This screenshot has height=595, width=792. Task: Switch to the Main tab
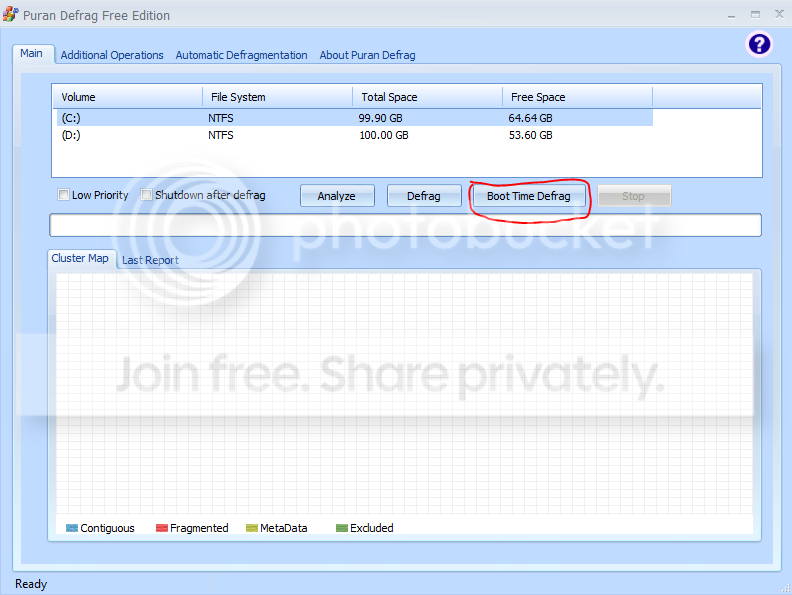click(x=31, y=54)
